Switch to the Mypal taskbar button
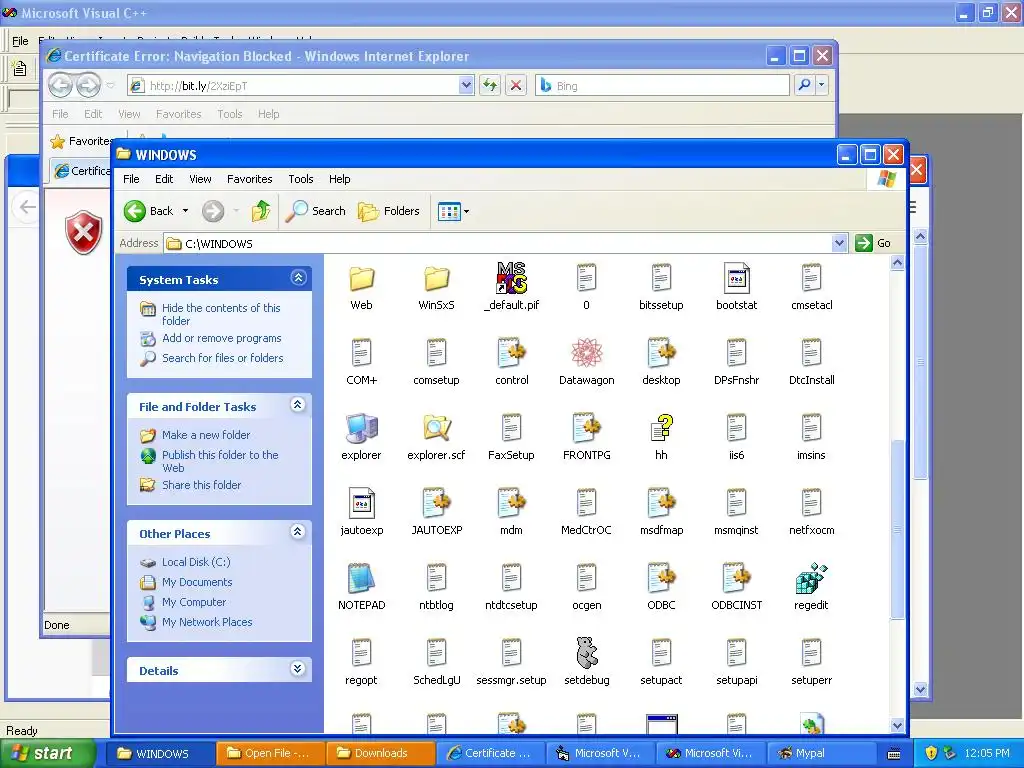 (820, 753)
